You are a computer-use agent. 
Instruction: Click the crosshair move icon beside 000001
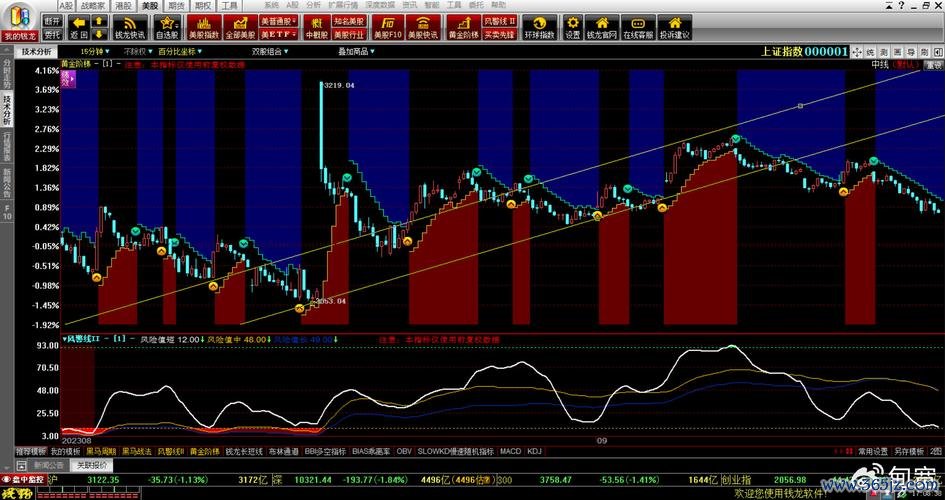tap(857, 52)
